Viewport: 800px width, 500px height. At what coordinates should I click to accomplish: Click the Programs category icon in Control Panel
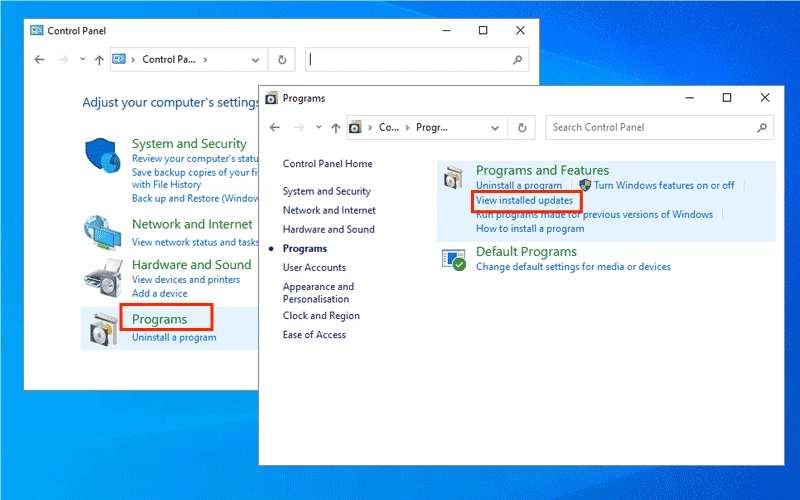click(104, 329)
